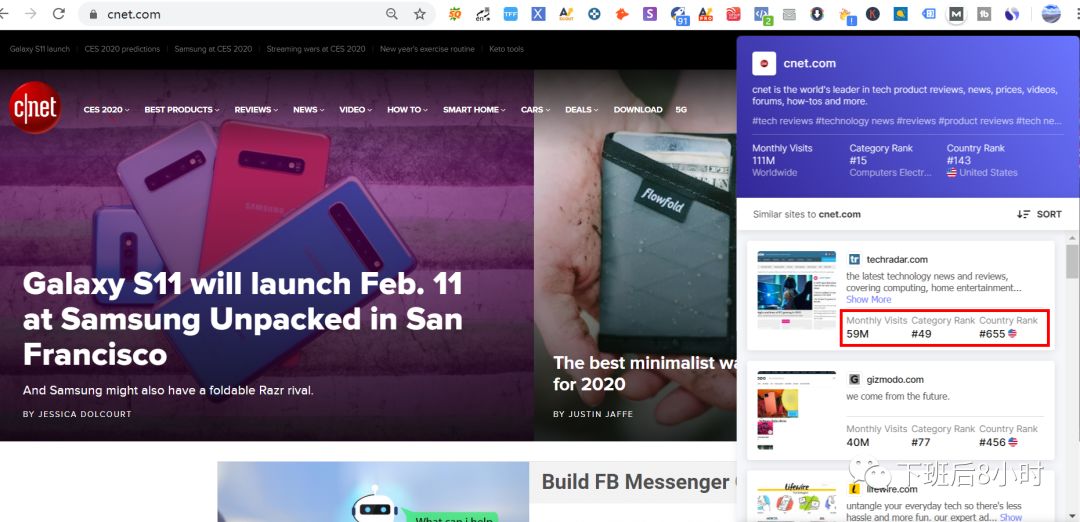Click the browser reload button
This screenshot has height=522, width=1080.
point(59,14)
